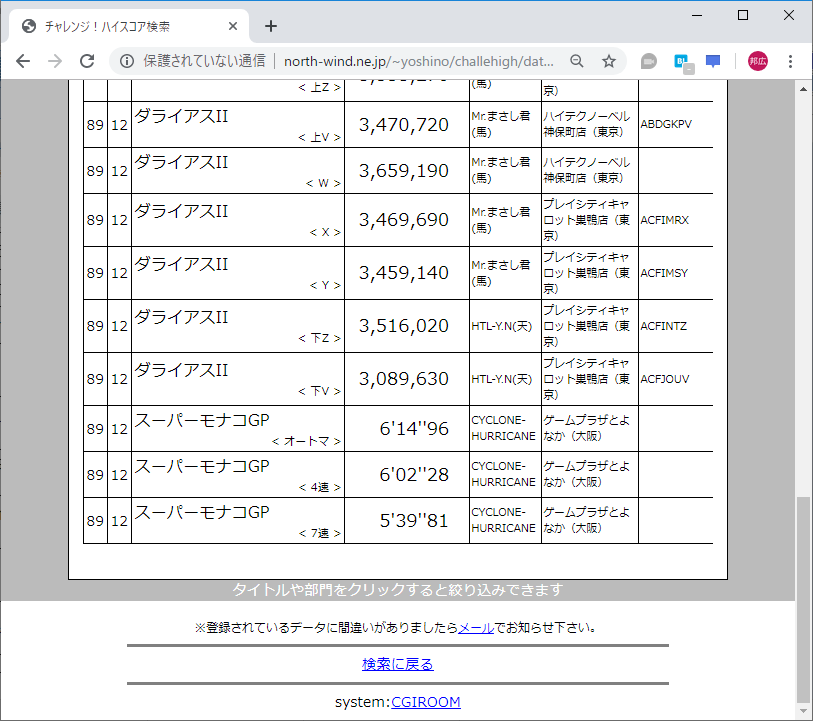Open the page zoom magnifier control

577,61
